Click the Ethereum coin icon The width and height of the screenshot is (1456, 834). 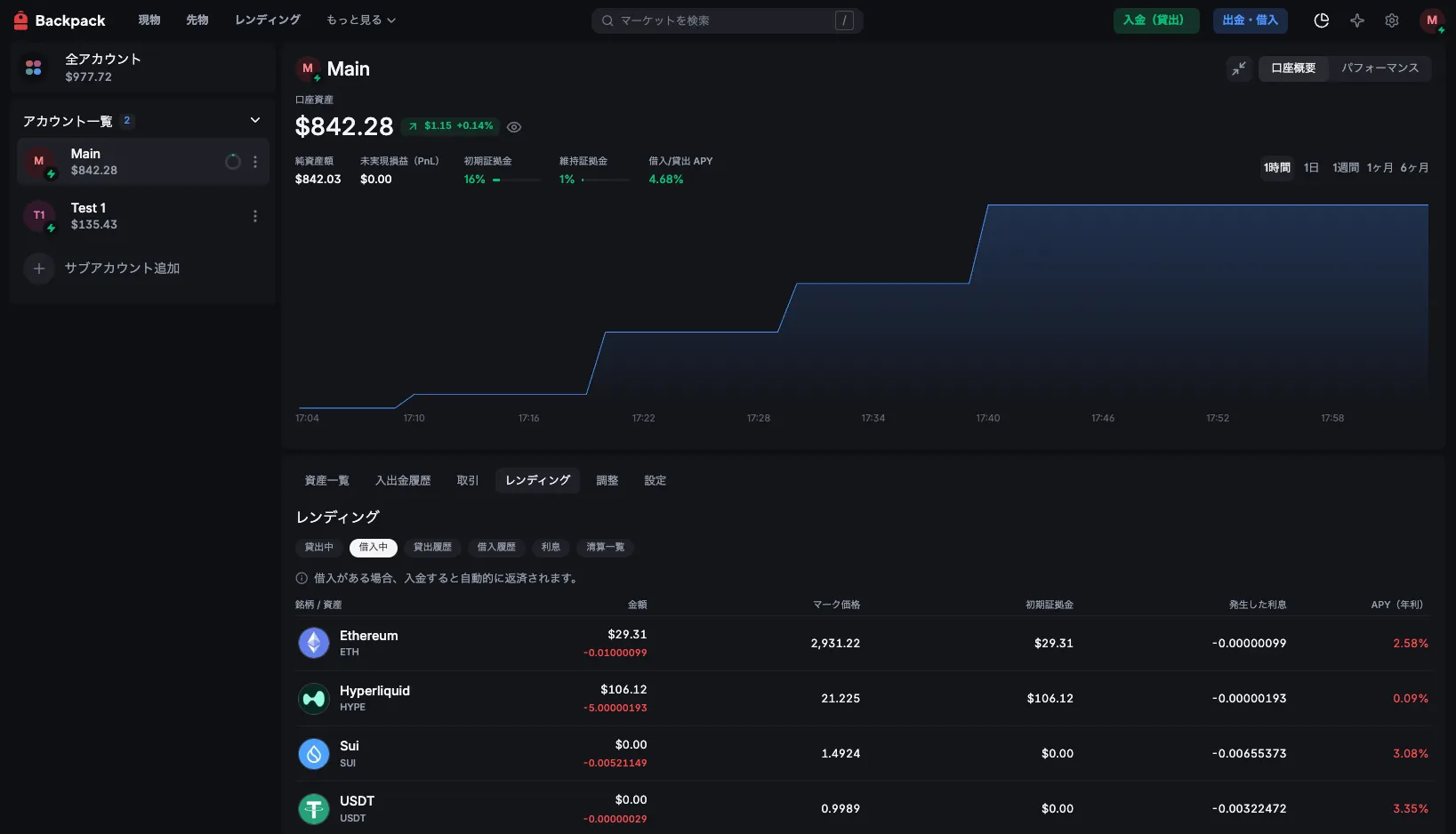pos(313,643)
